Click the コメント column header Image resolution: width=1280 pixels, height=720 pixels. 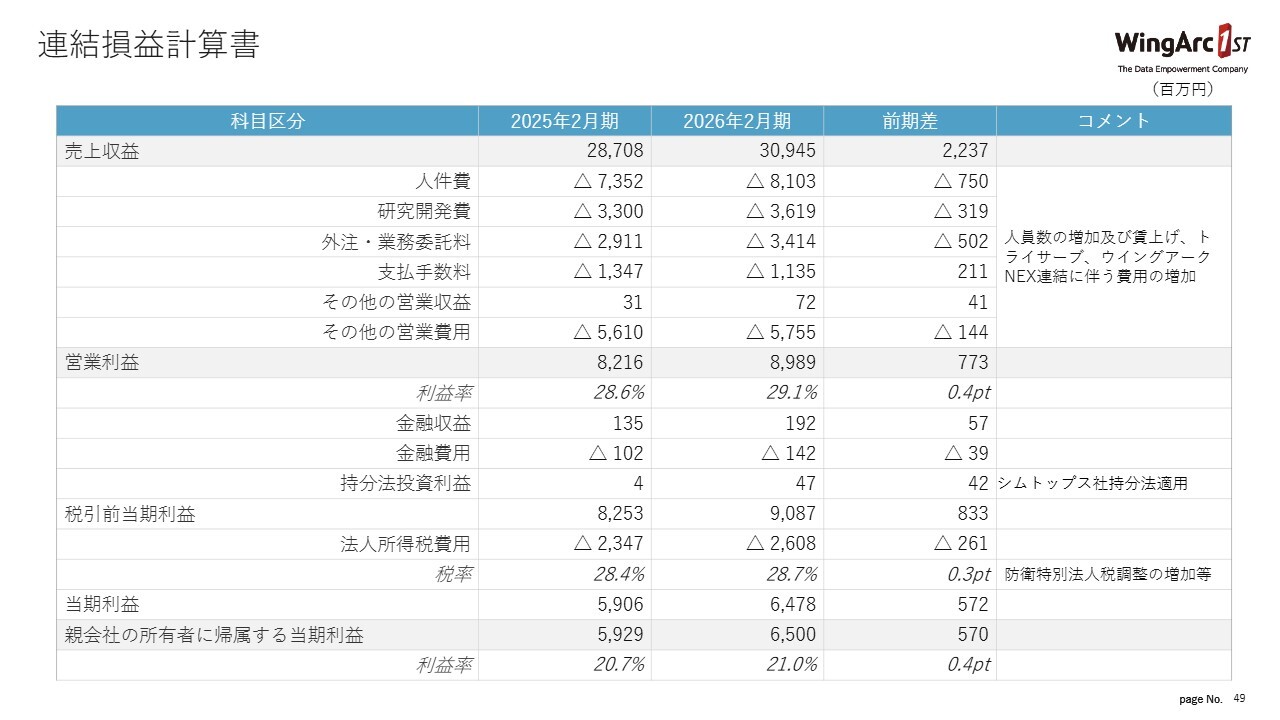(x=1113, y=121)
